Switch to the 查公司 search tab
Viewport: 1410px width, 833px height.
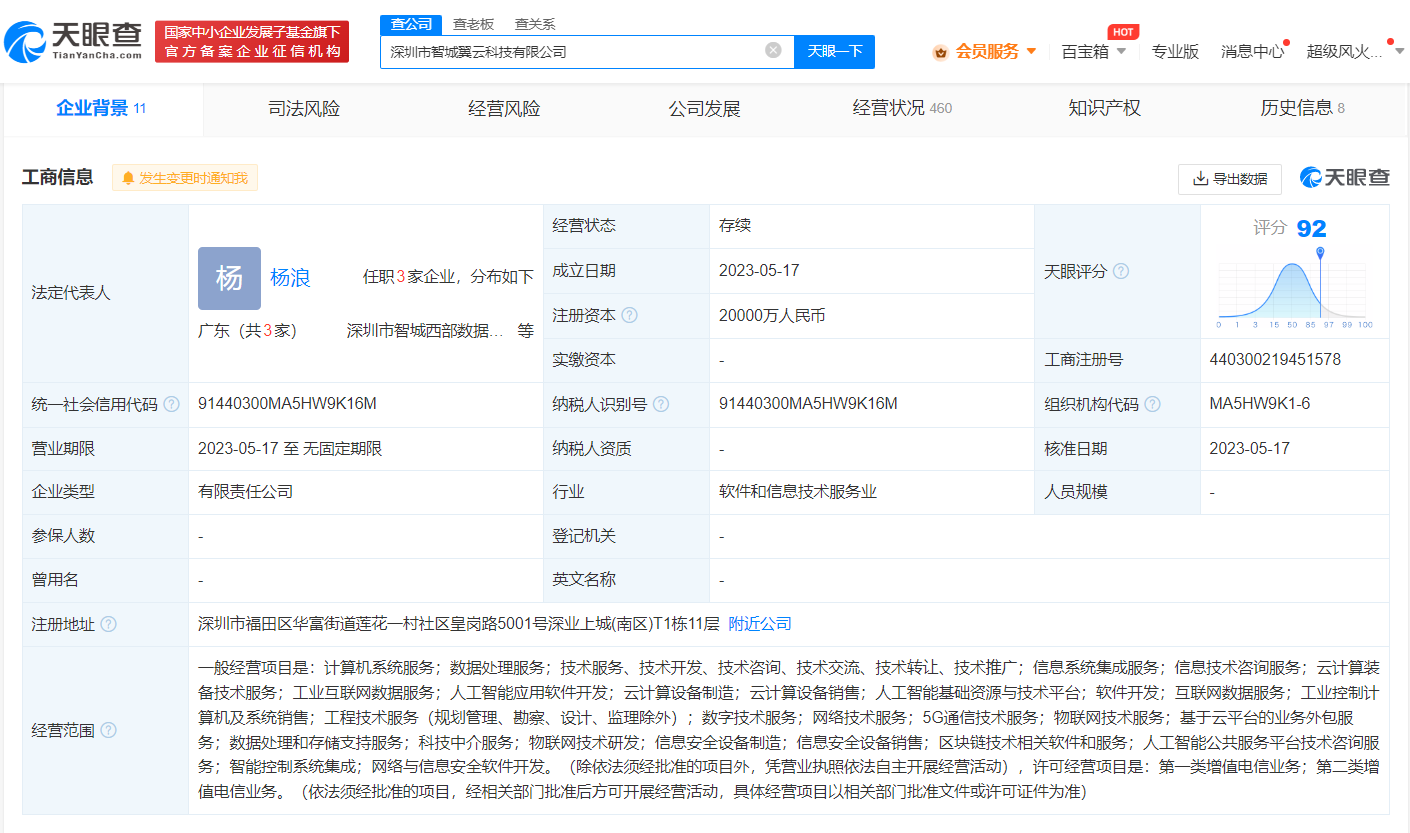click(411, 24)
